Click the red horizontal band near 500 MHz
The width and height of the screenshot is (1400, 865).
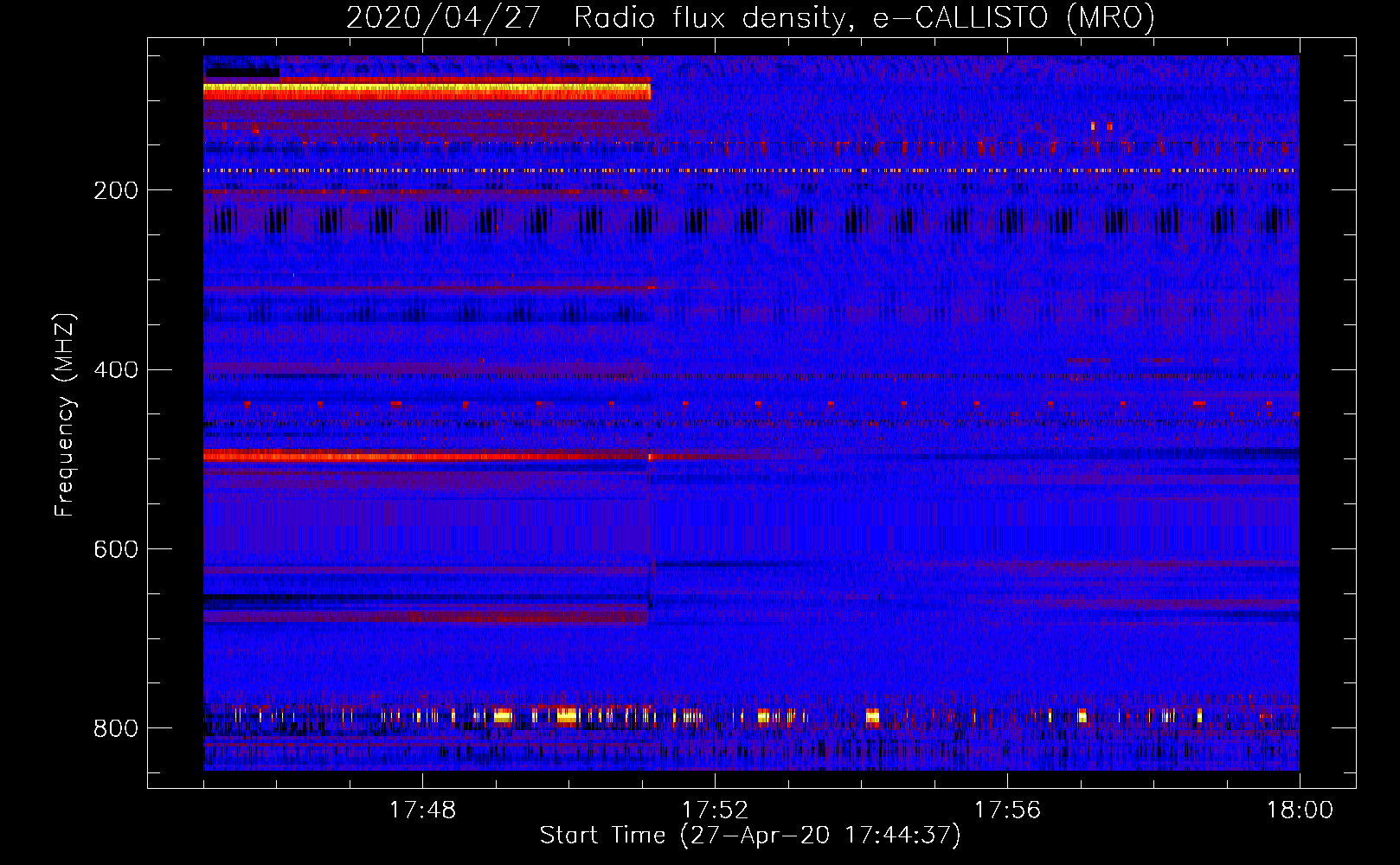tap(426, 456)
